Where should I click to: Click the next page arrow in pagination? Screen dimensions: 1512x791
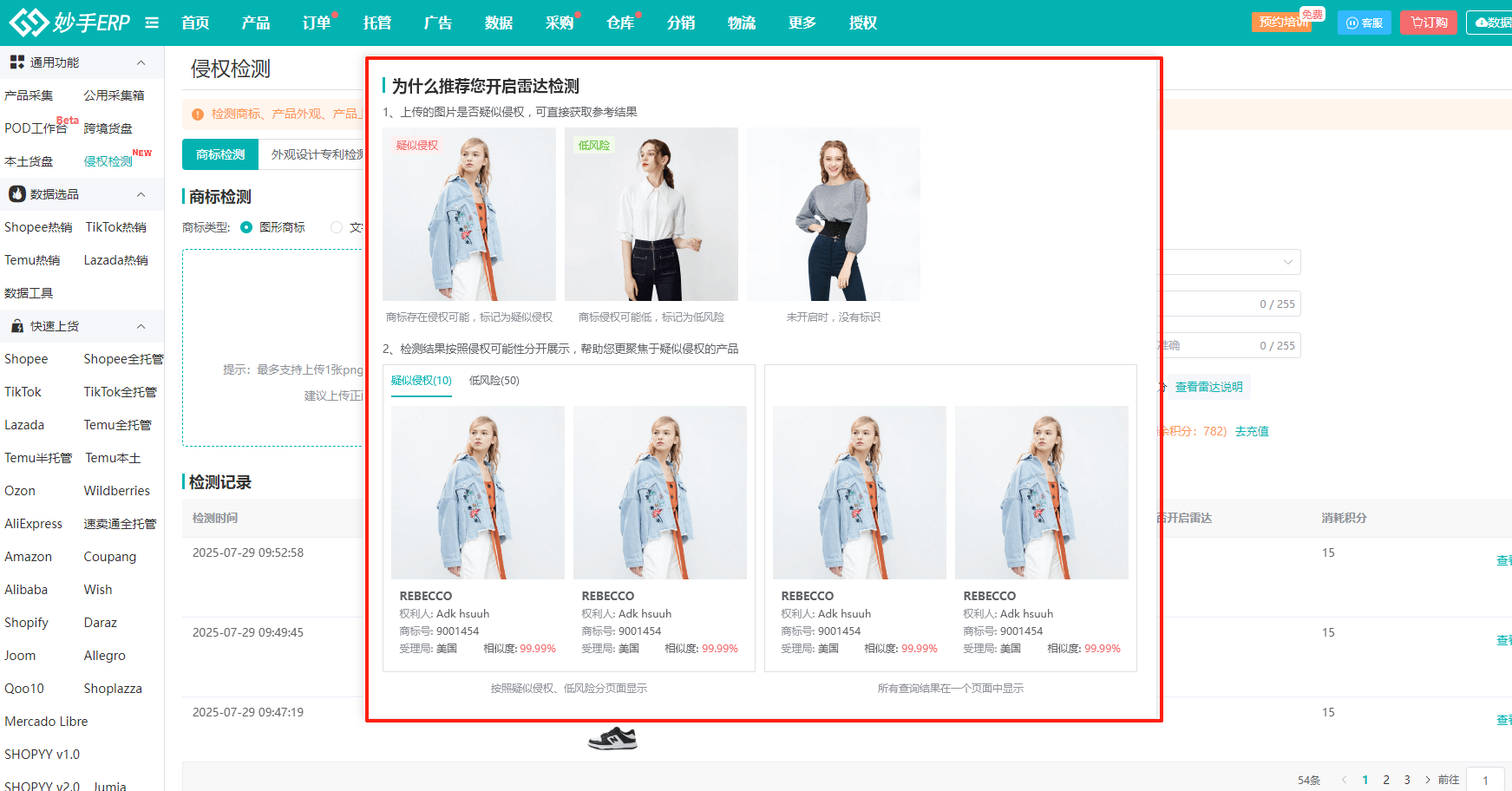pos(1427,780)
